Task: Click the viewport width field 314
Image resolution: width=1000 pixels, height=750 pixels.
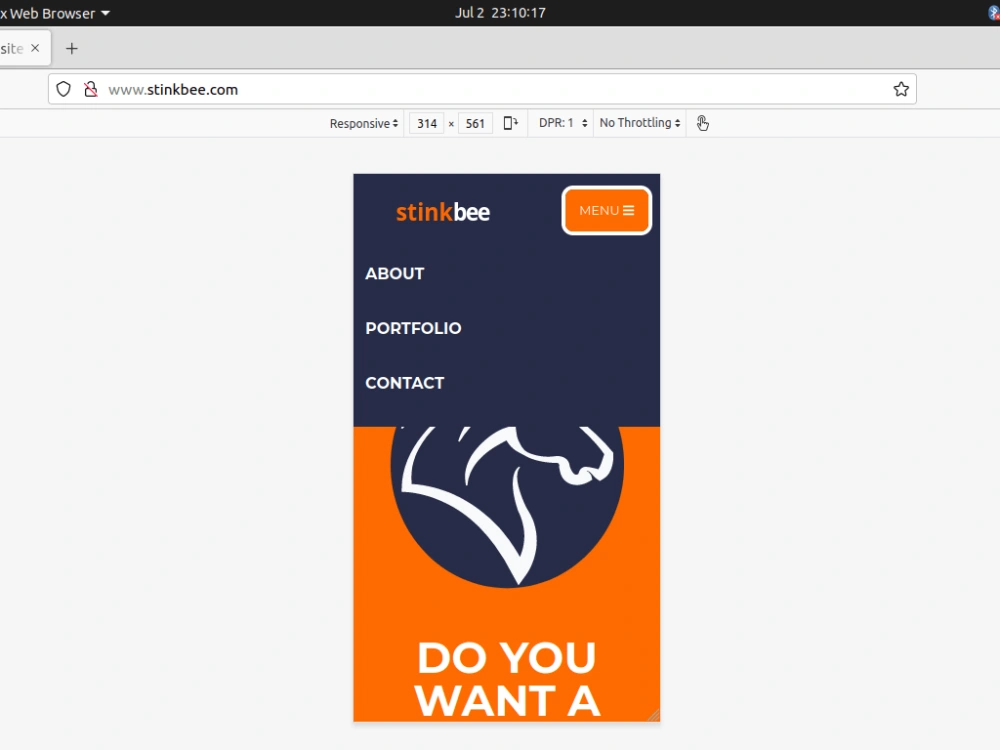Action: coord(427,124)
